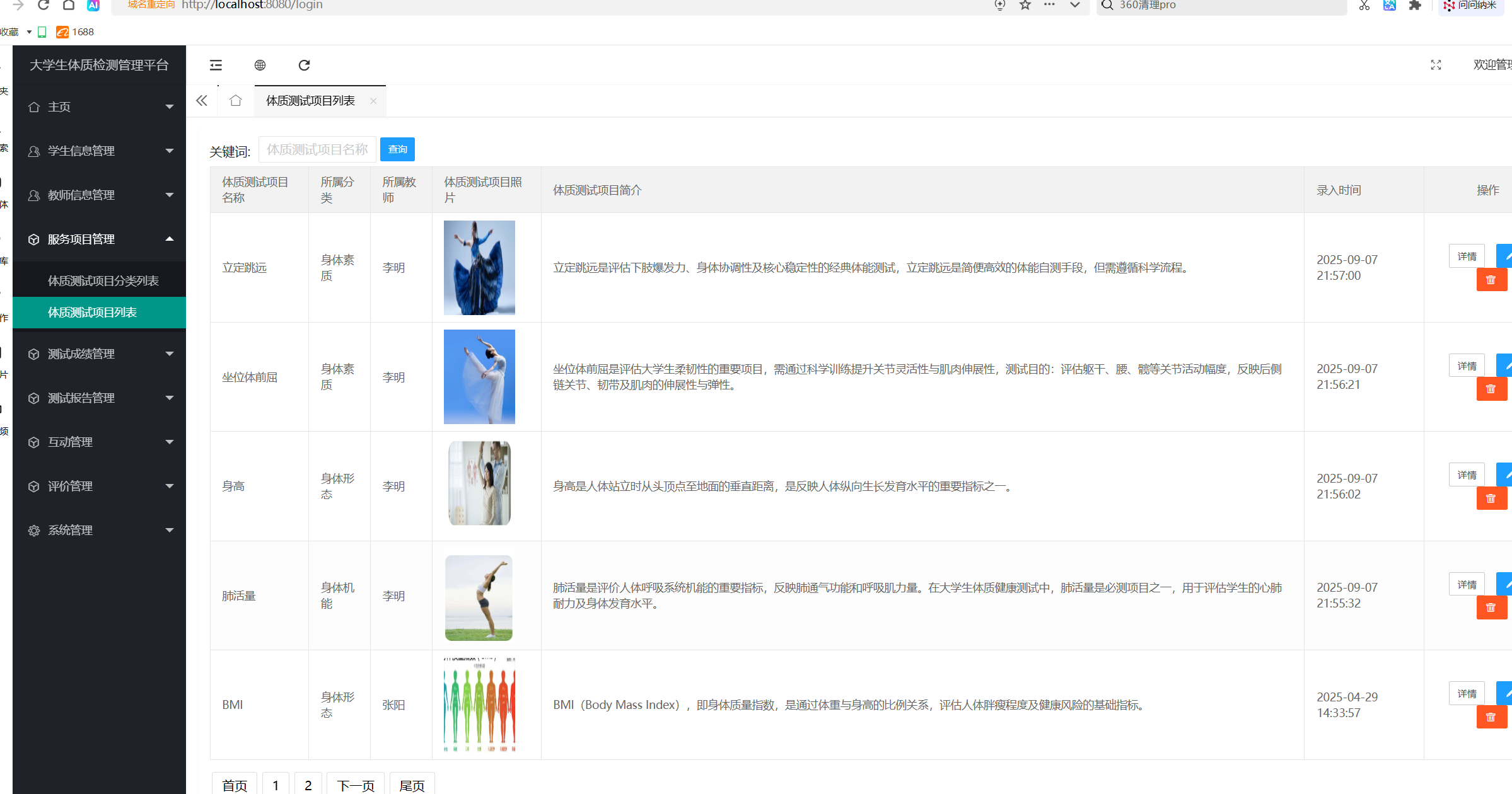The height and width of the screenshot is (794, 1512).
Task: Close the 体质测试项目列表 tab
Action: [373, 101]
